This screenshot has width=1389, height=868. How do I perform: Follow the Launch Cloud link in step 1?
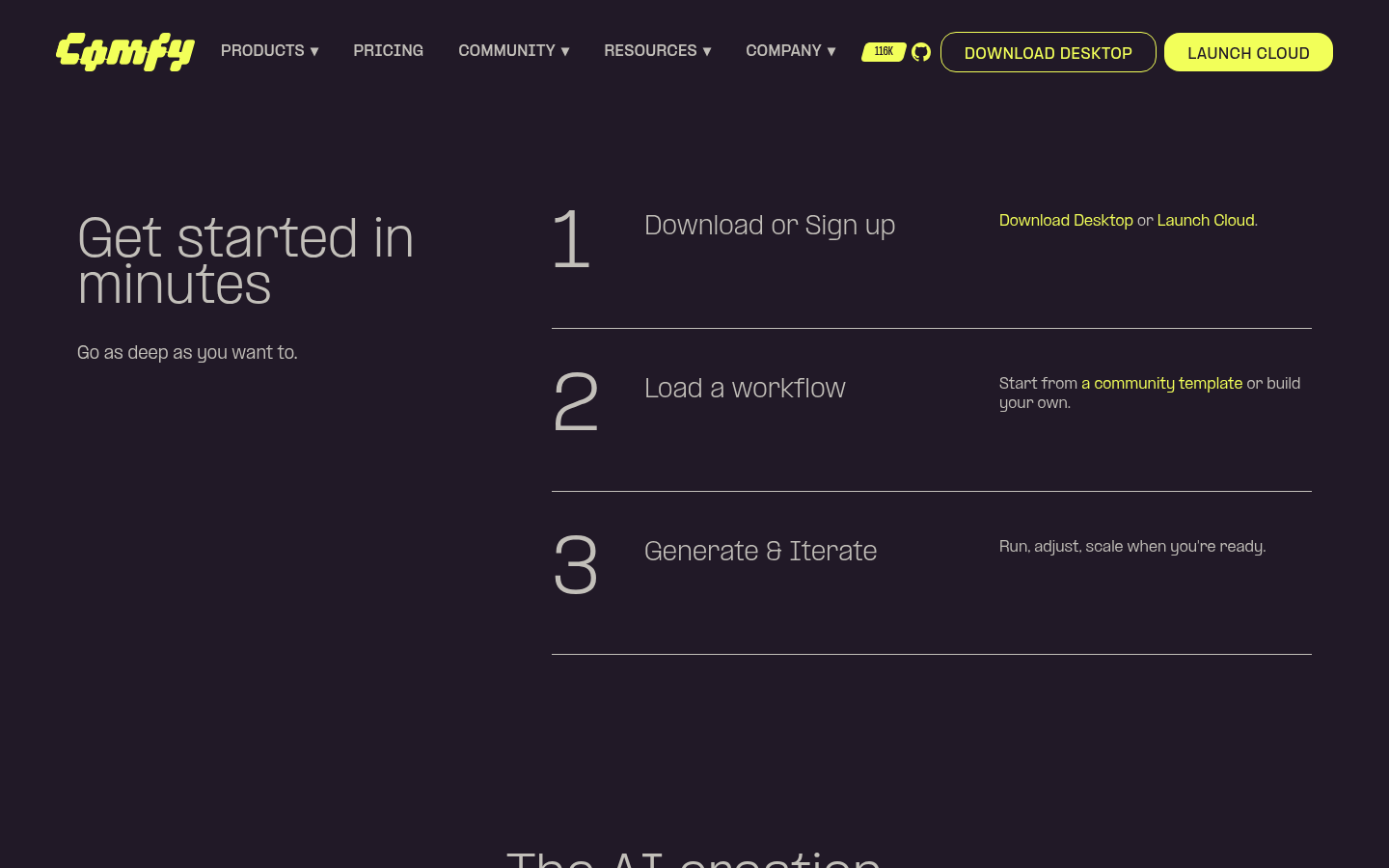coord(1206,221)
